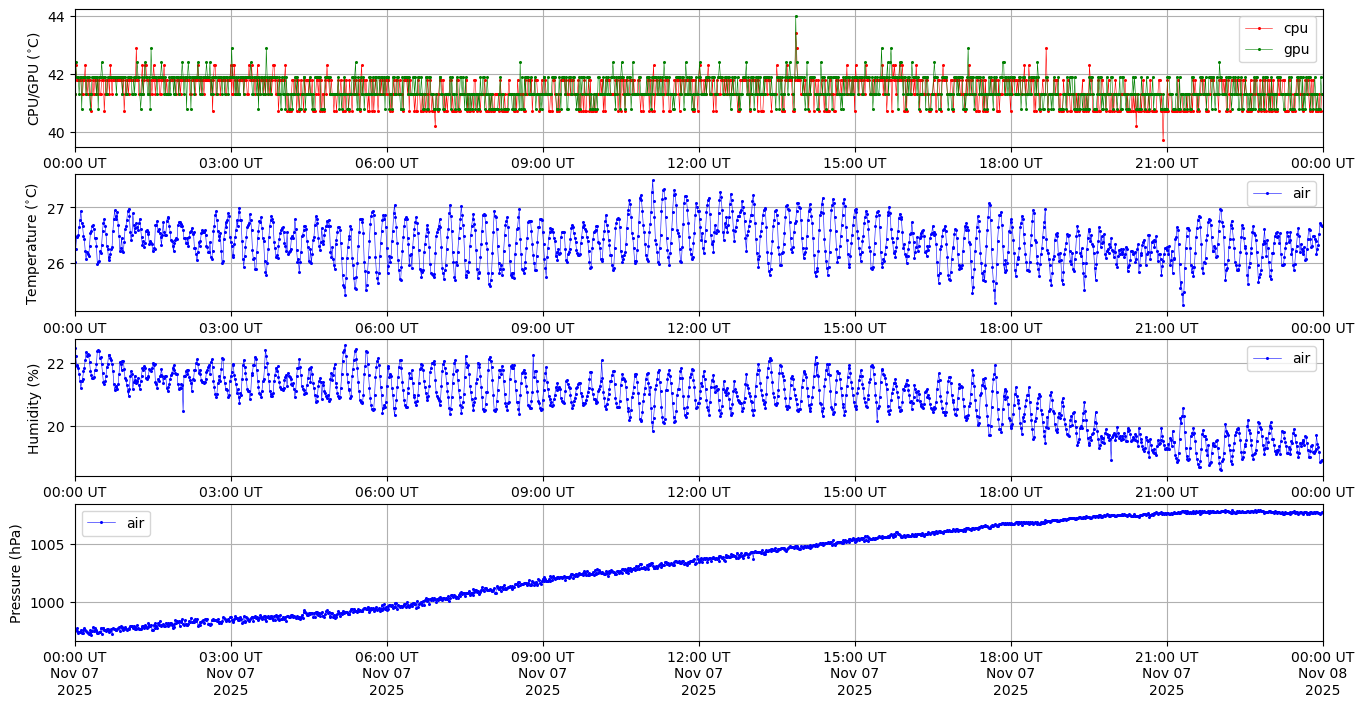Select the green gpu line sample in legend
Image resolution: width=1364 pixels, height=707 pixels.
(1259, 49)
